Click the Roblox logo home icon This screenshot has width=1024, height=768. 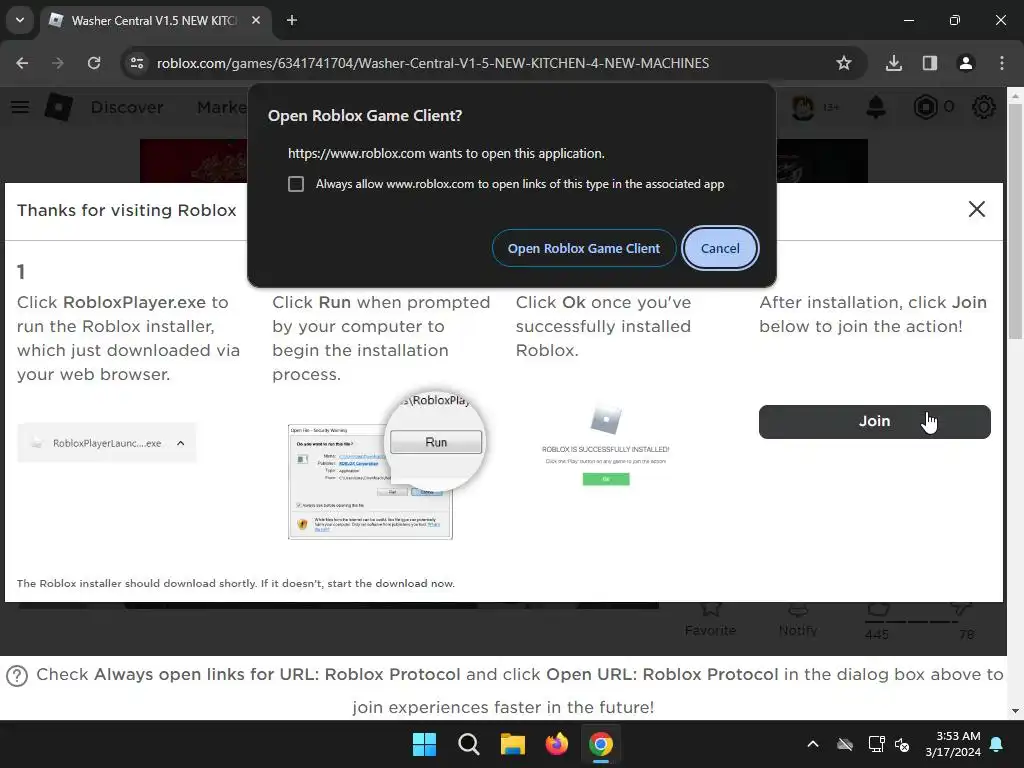coord(59,107)
